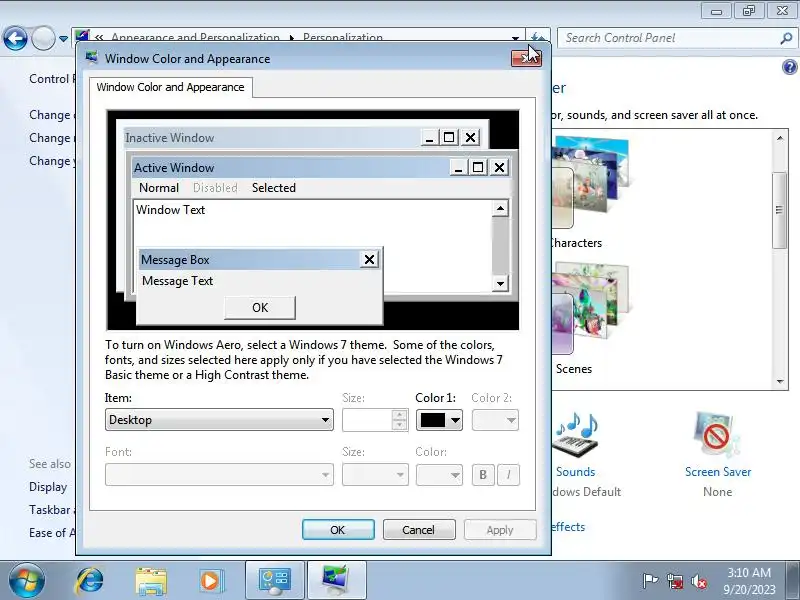Open the Item dropdown showing Desktop
Image resolution: width=800 pixels, height=600 pixels.
pyautogui.click(x=219, y=420)
